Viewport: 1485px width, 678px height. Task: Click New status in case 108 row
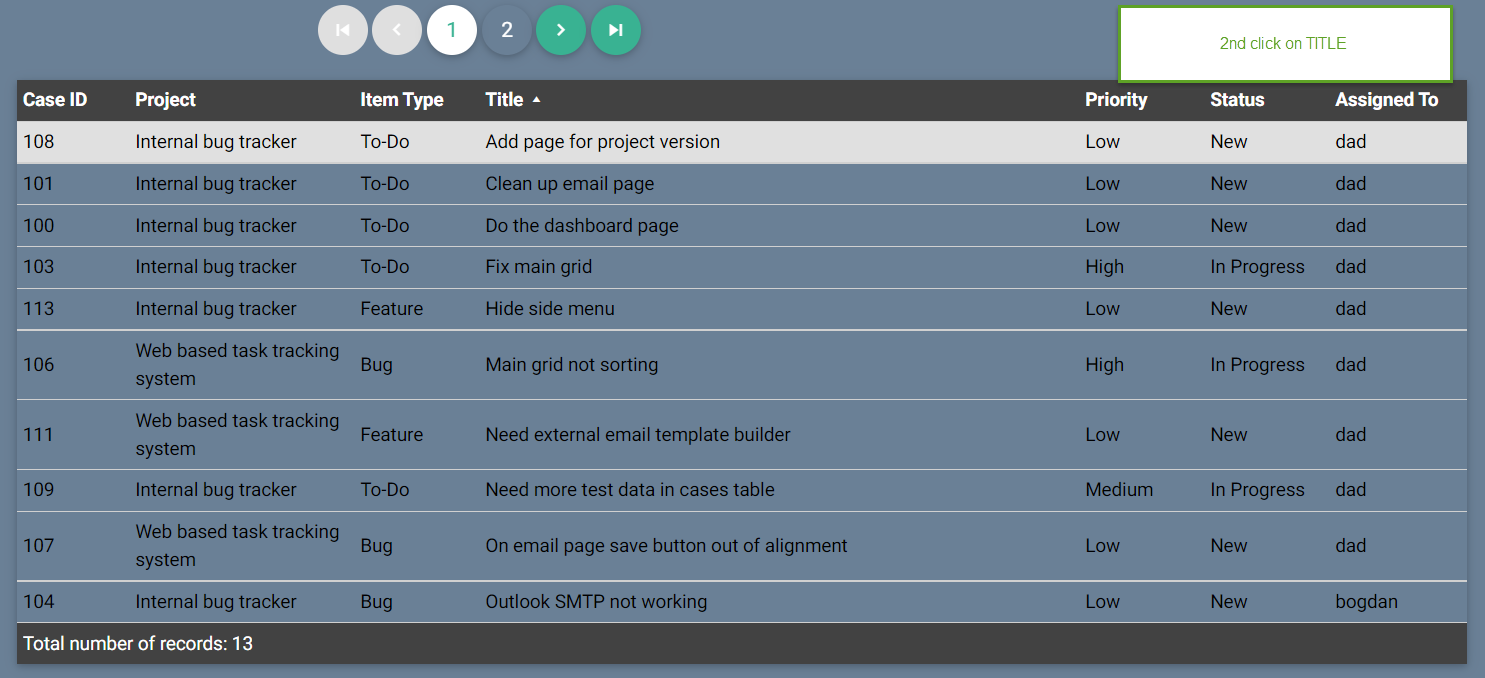click(1229, 142)
